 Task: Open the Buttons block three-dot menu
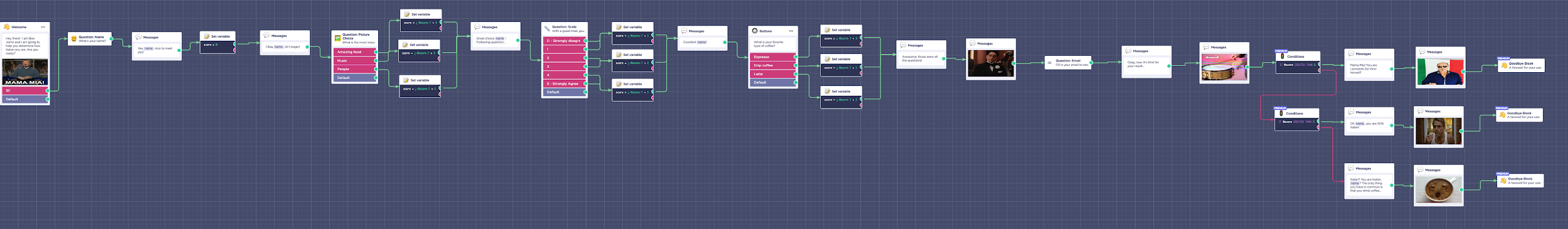pos(791,31)
